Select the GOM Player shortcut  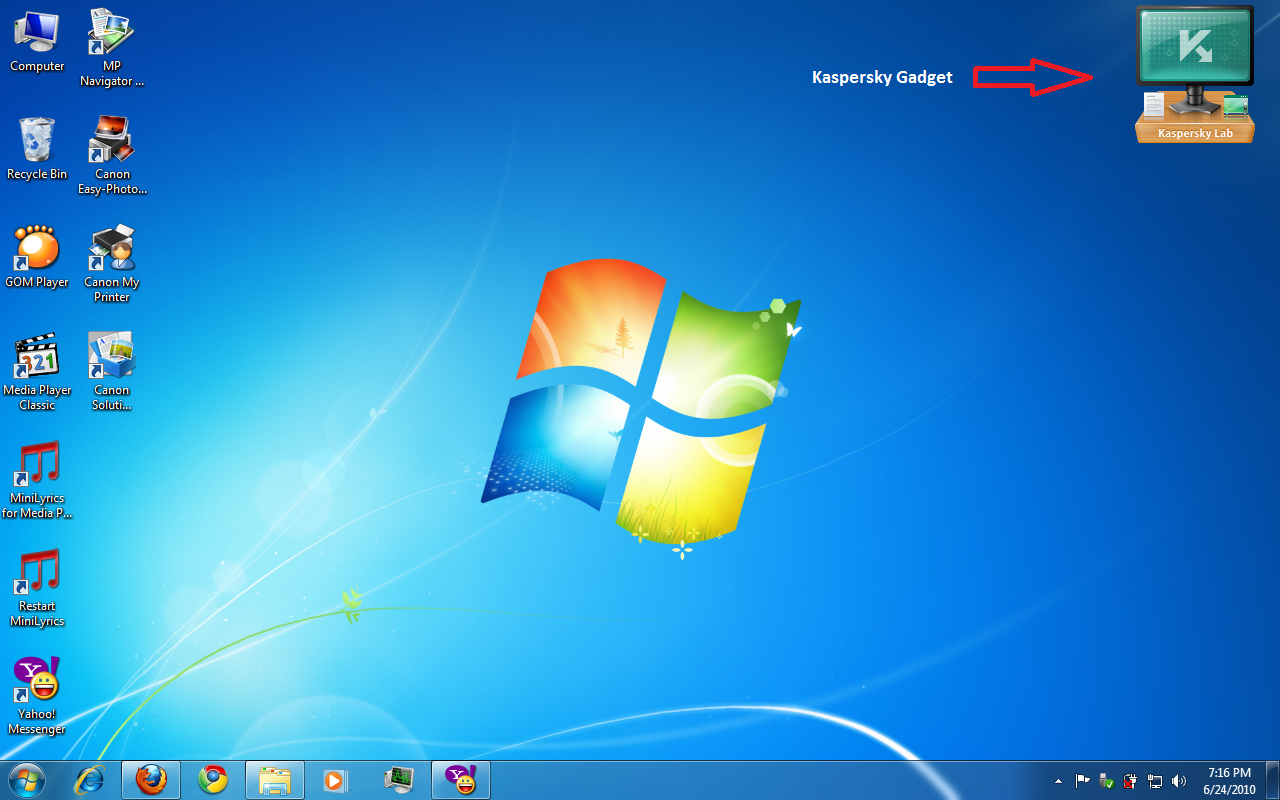[x=37, y=258]
